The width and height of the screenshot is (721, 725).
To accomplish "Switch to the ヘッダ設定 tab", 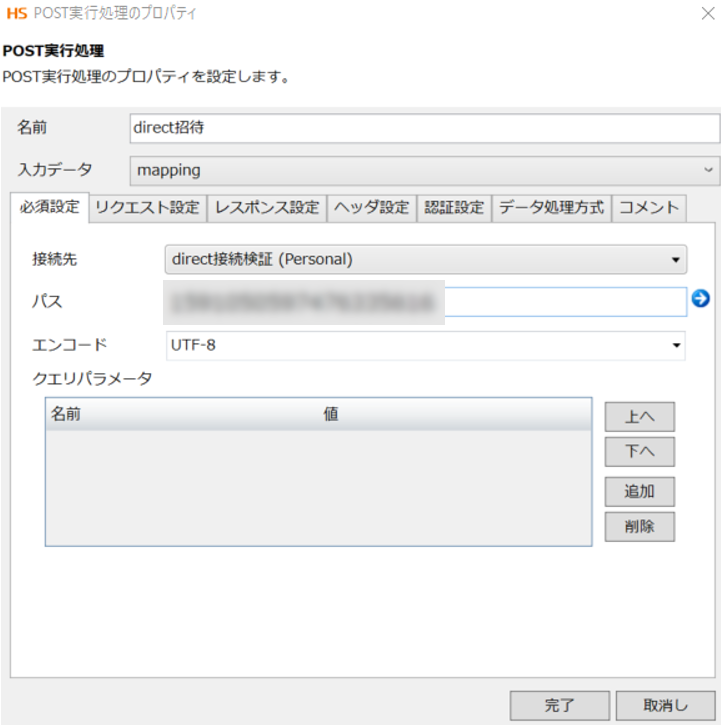I will pos(371,208).
